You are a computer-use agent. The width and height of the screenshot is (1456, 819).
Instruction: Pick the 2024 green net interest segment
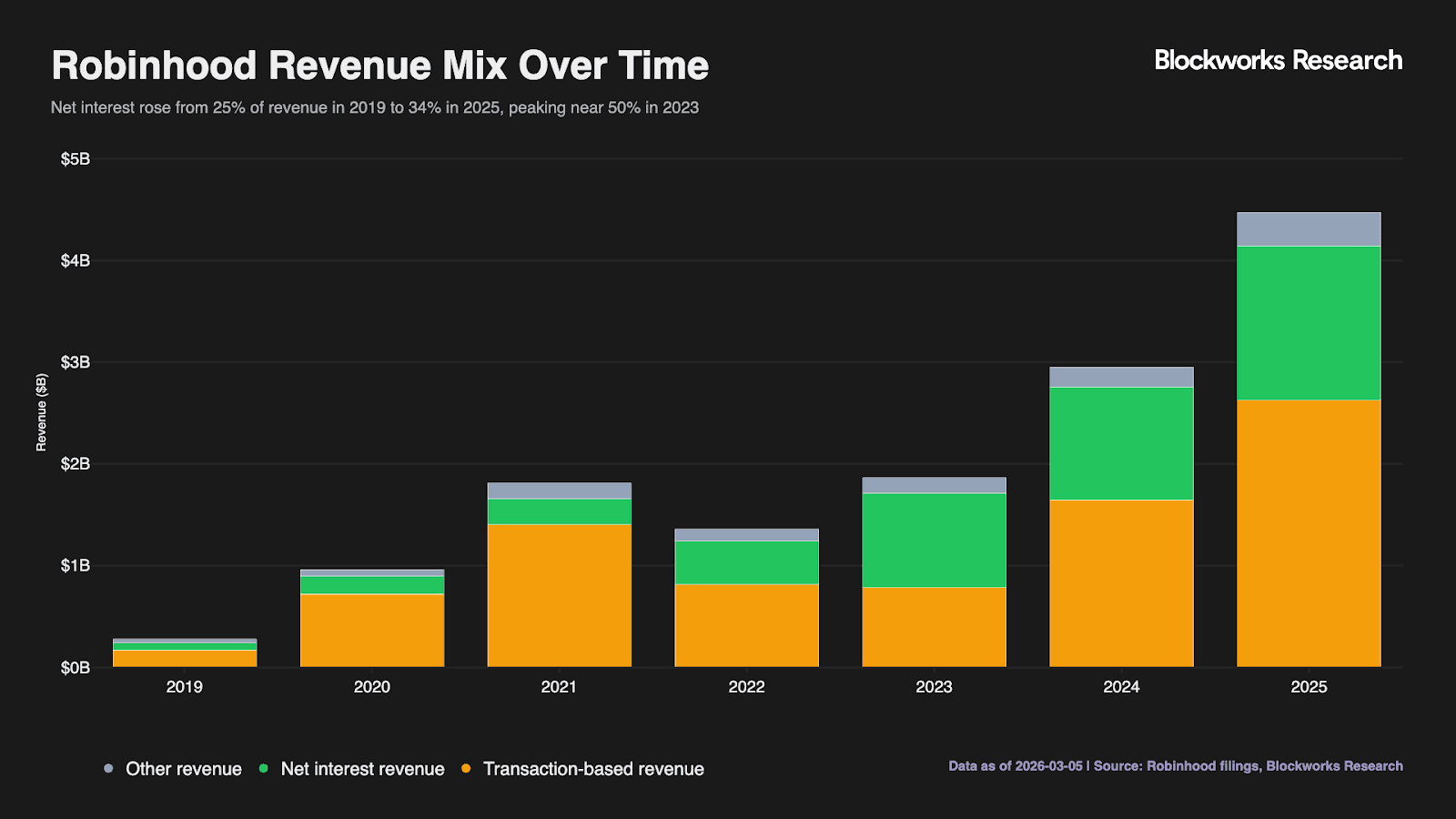(x=1121, y=443)
